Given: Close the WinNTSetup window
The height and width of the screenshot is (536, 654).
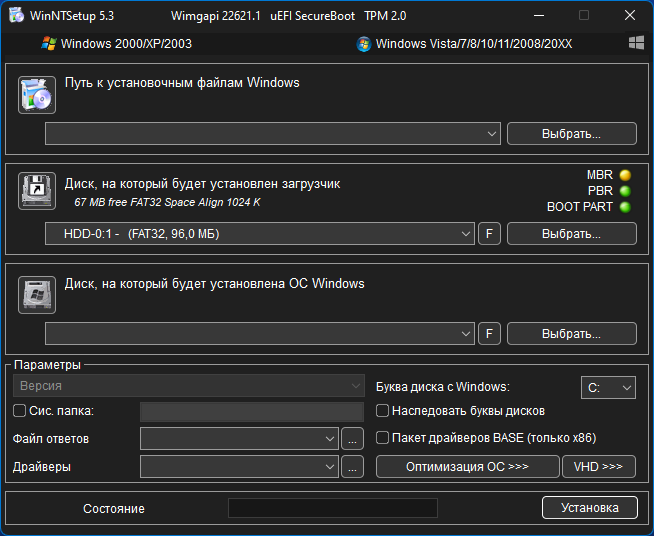Looking at the screenshot, I should pyautogui.click(x=630, y=15).
